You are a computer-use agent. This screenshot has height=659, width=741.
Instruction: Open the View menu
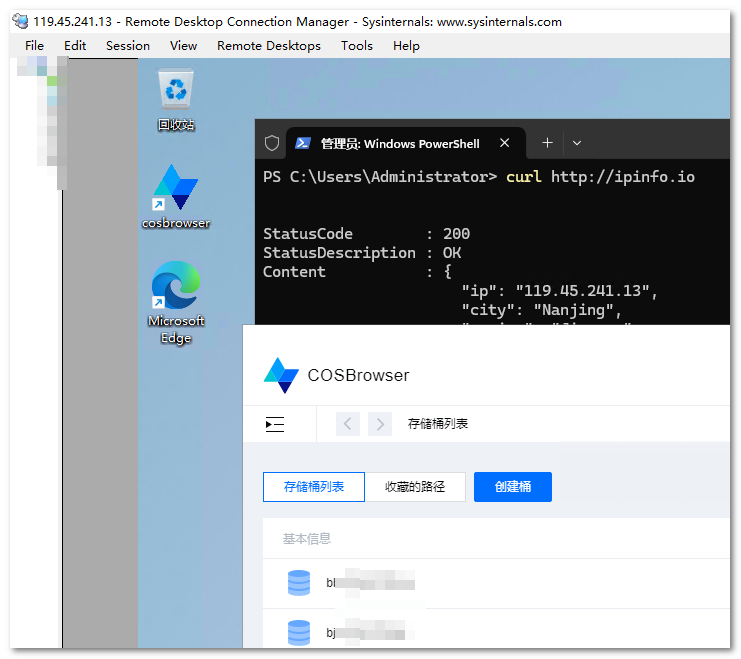coord(183,46)
